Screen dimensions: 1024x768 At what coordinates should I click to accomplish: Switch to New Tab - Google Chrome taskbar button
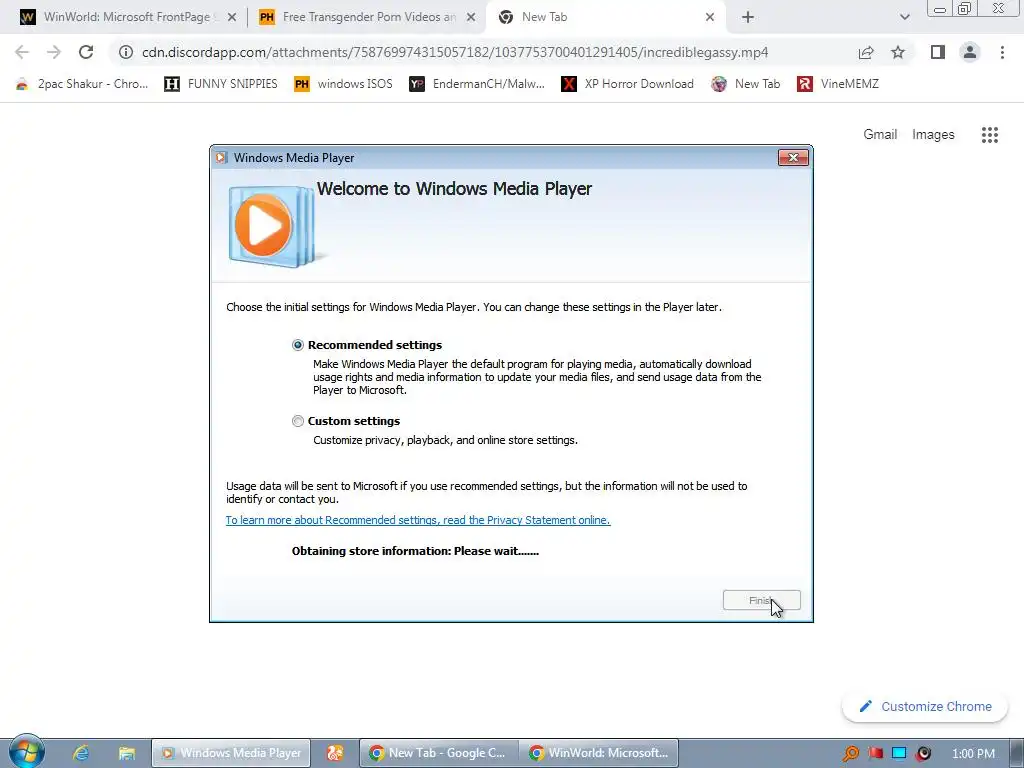(439, 753)
